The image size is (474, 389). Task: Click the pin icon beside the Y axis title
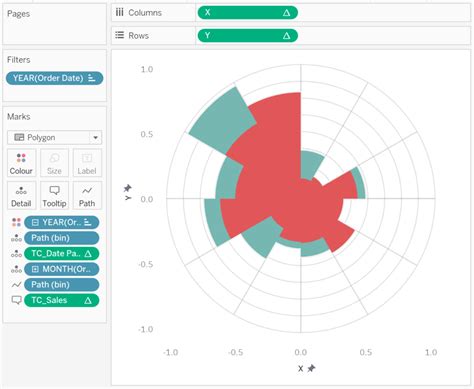tap(127, 188)
